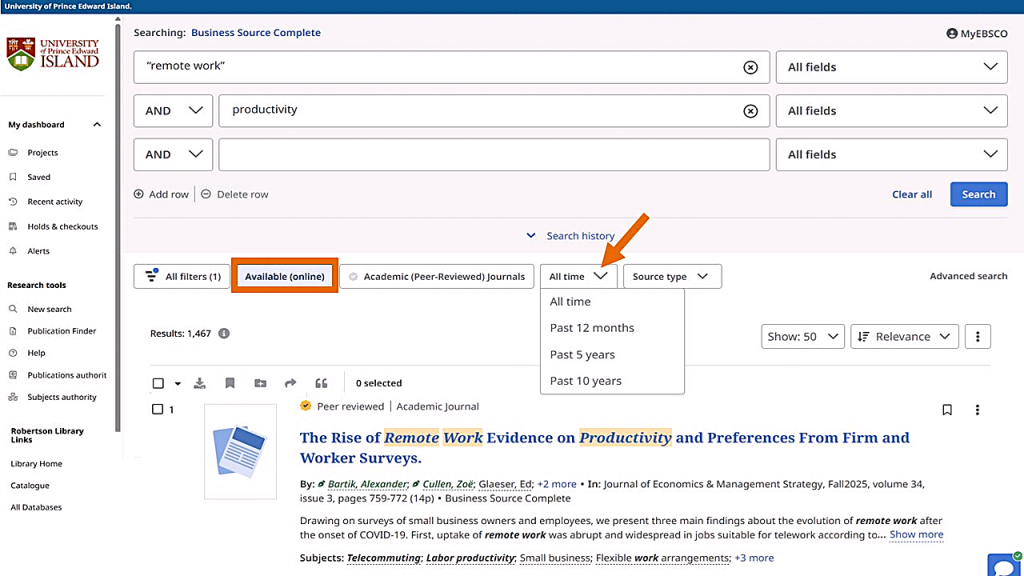Expand the Search history section

coord(571,236)
